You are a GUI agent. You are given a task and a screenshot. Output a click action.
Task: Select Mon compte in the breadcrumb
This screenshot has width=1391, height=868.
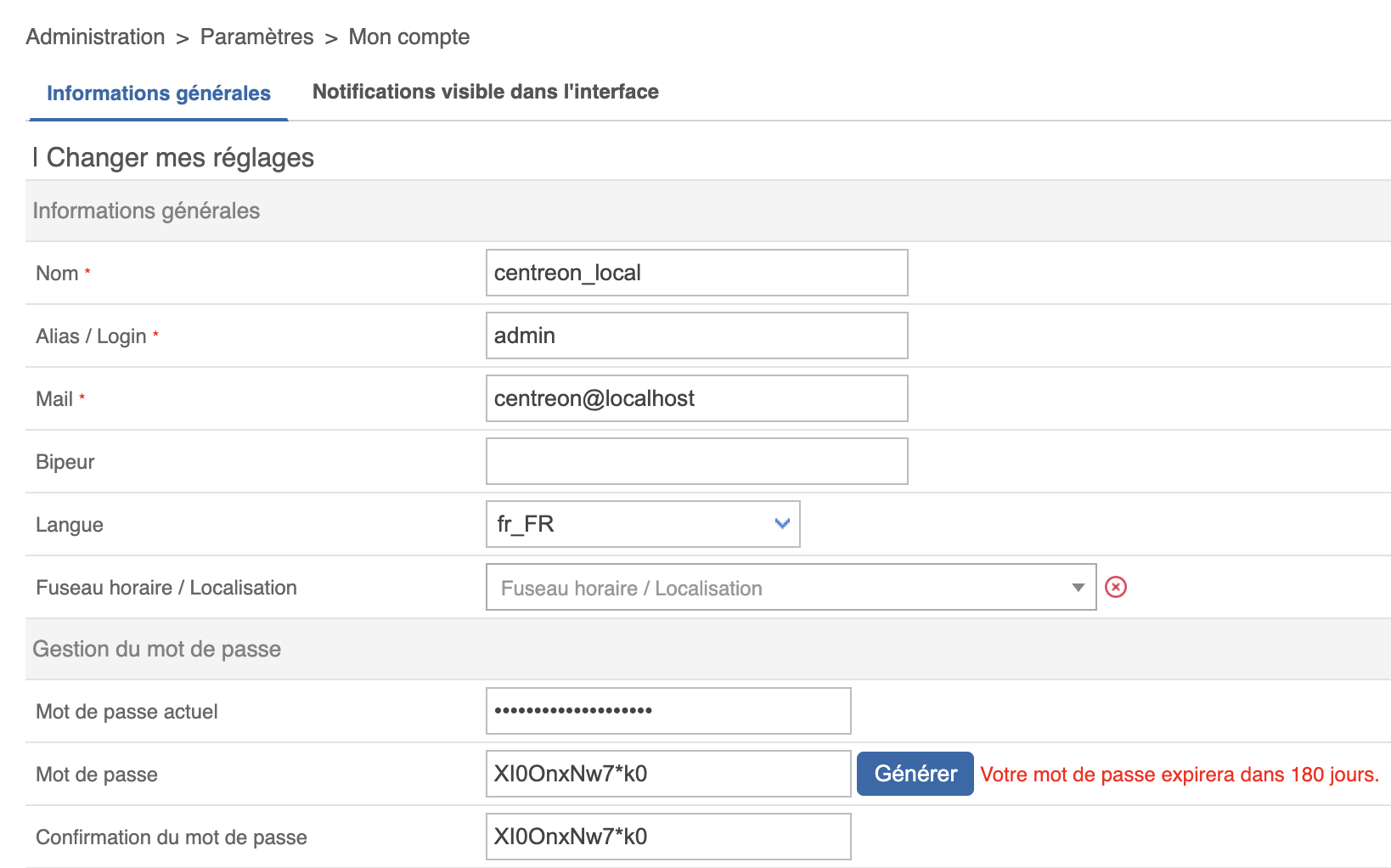(408, 37)
